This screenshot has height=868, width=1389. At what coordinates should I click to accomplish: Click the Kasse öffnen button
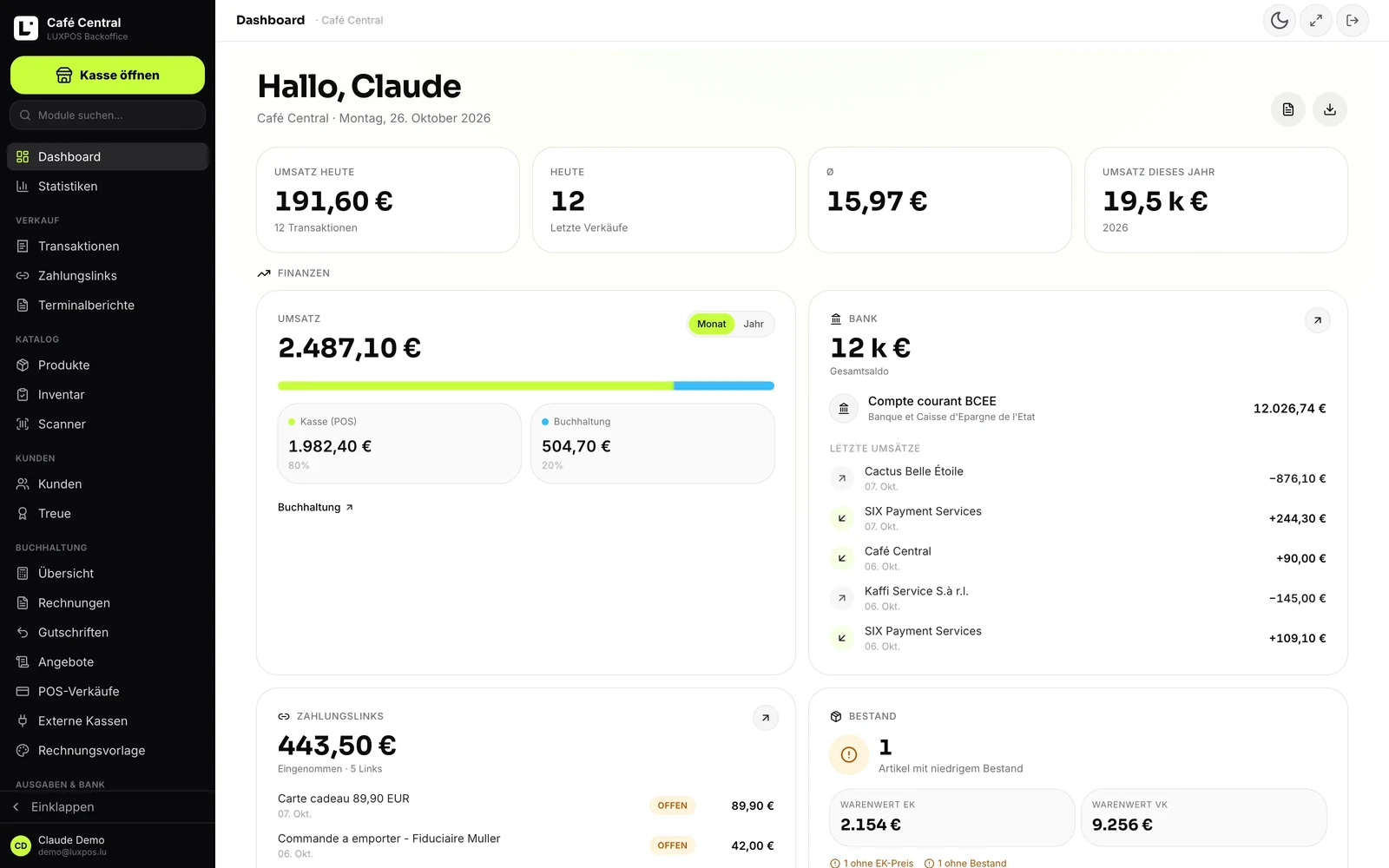pos(108,76)
